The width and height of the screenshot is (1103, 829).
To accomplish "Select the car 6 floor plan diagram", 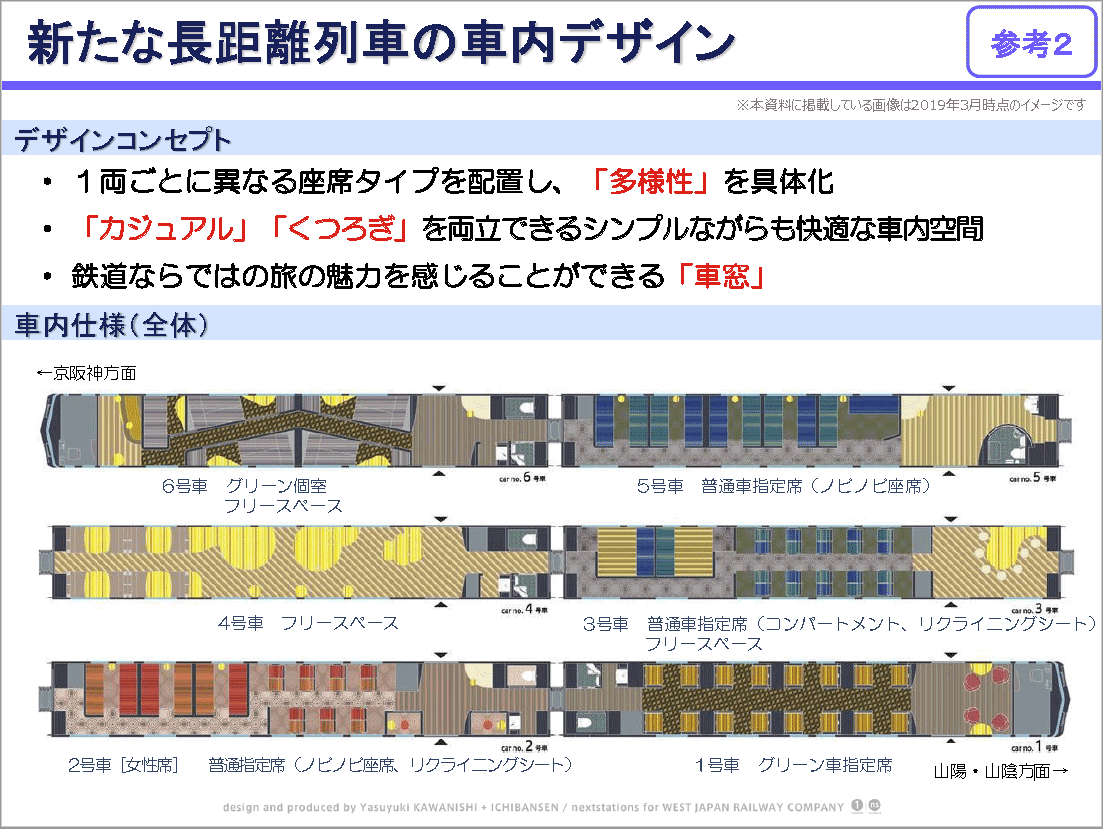I will (300, 431).
